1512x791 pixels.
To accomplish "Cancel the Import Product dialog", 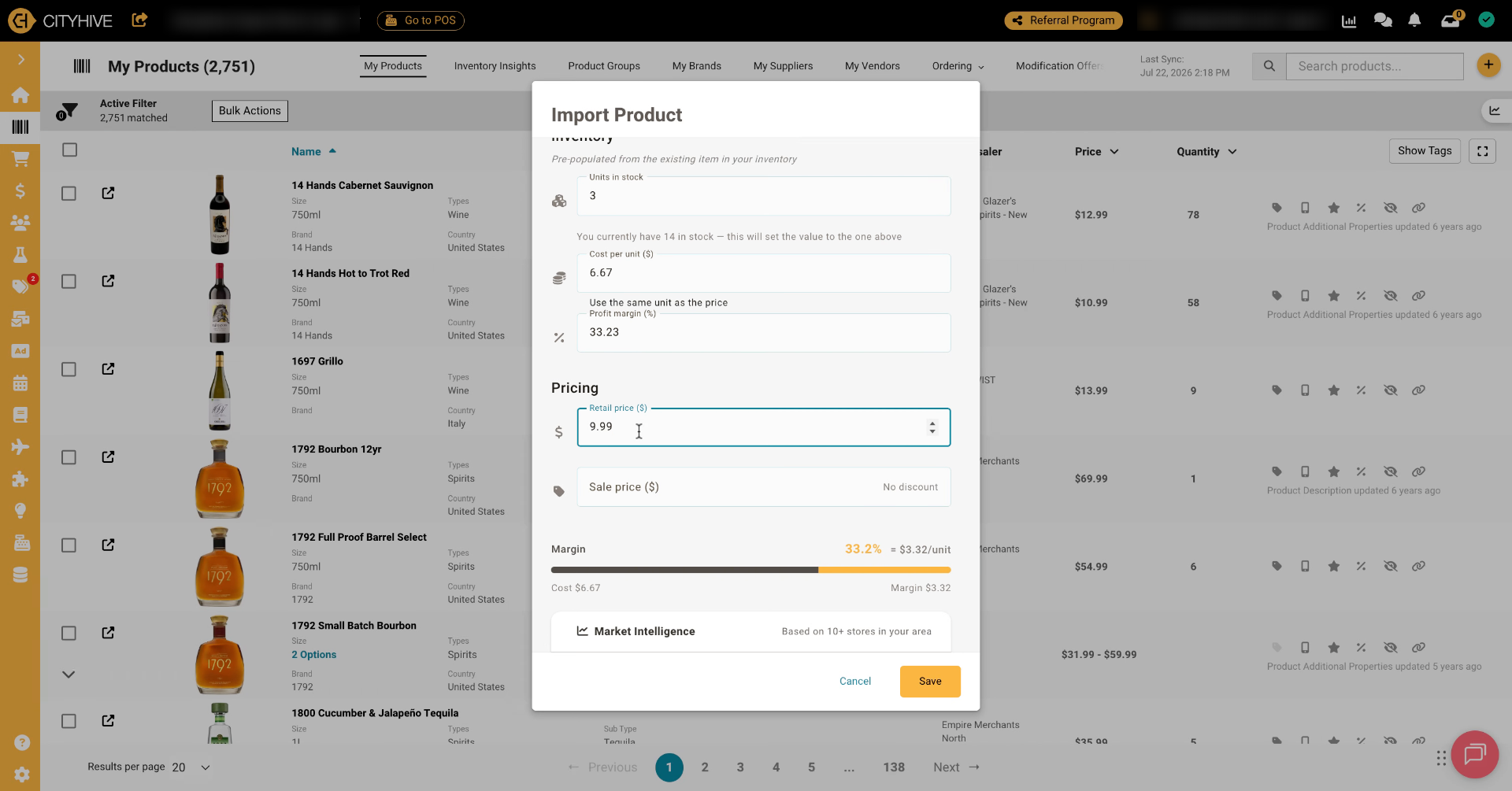I will point(855,682).
